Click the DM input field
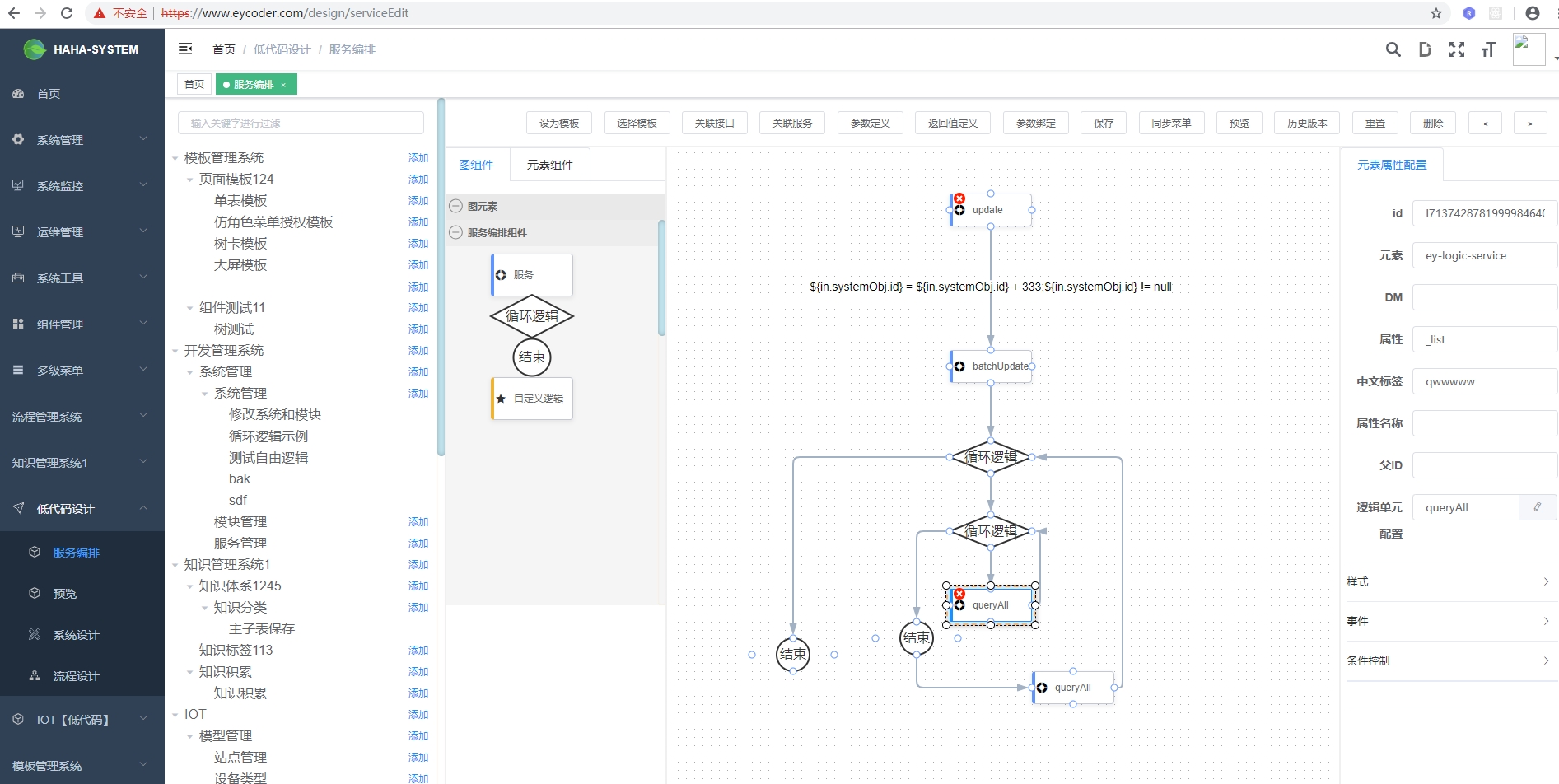 tap(1485, 297)
